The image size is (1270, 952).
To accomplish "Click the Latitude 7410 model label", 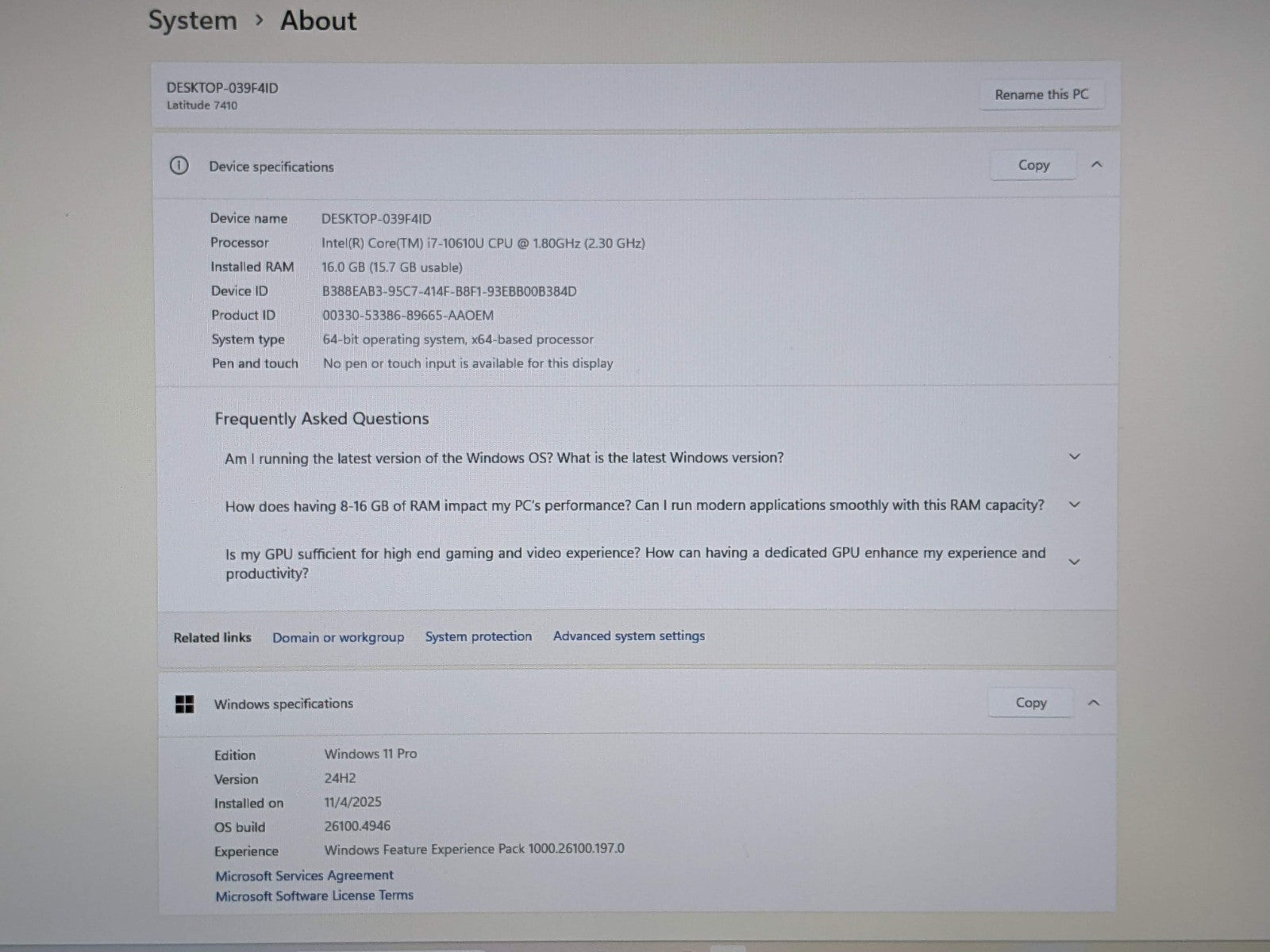I will click(202, 106).
